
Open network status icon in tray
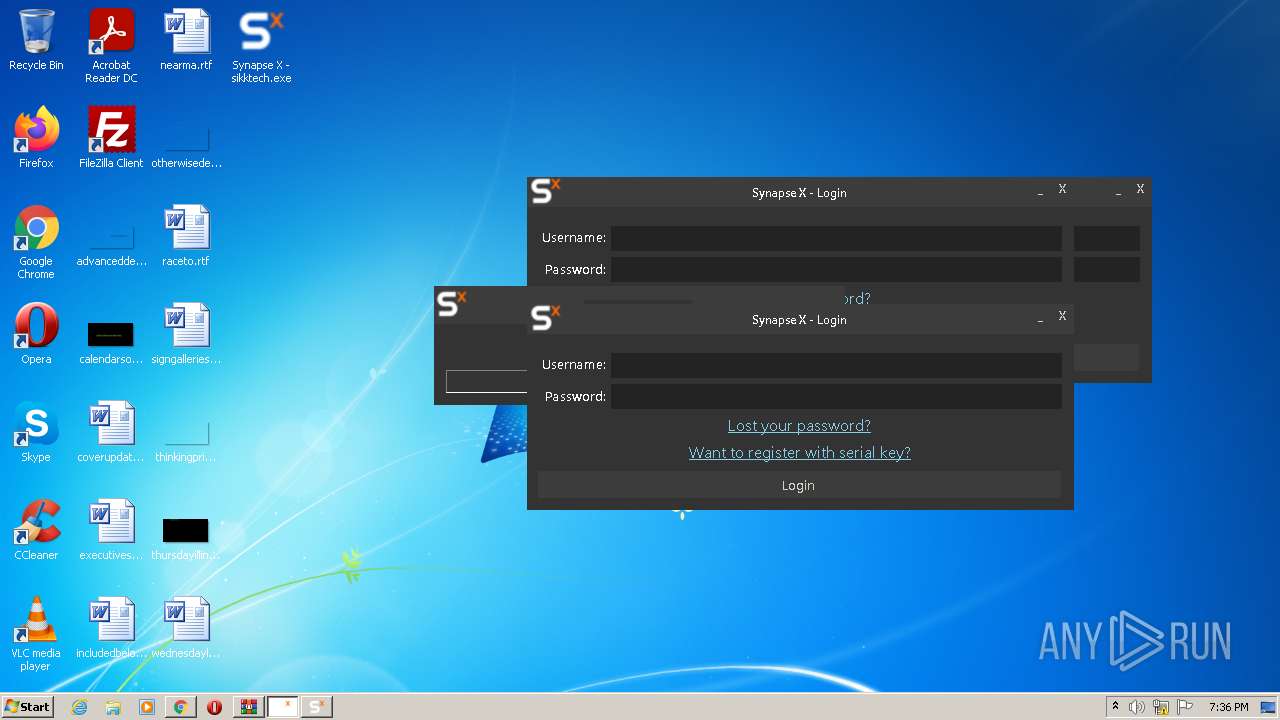click(1161, 707)
